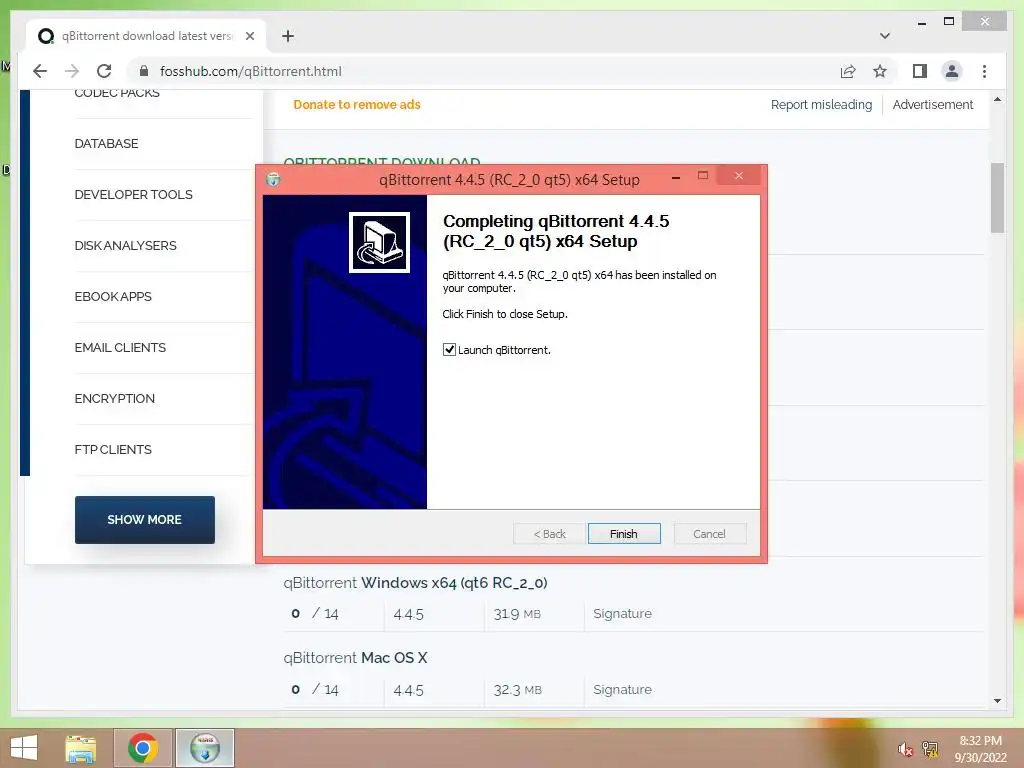The width and height of the screenshot is (1024, 768).
Task: Open the Email Clients category
Action: coord(120,347)
